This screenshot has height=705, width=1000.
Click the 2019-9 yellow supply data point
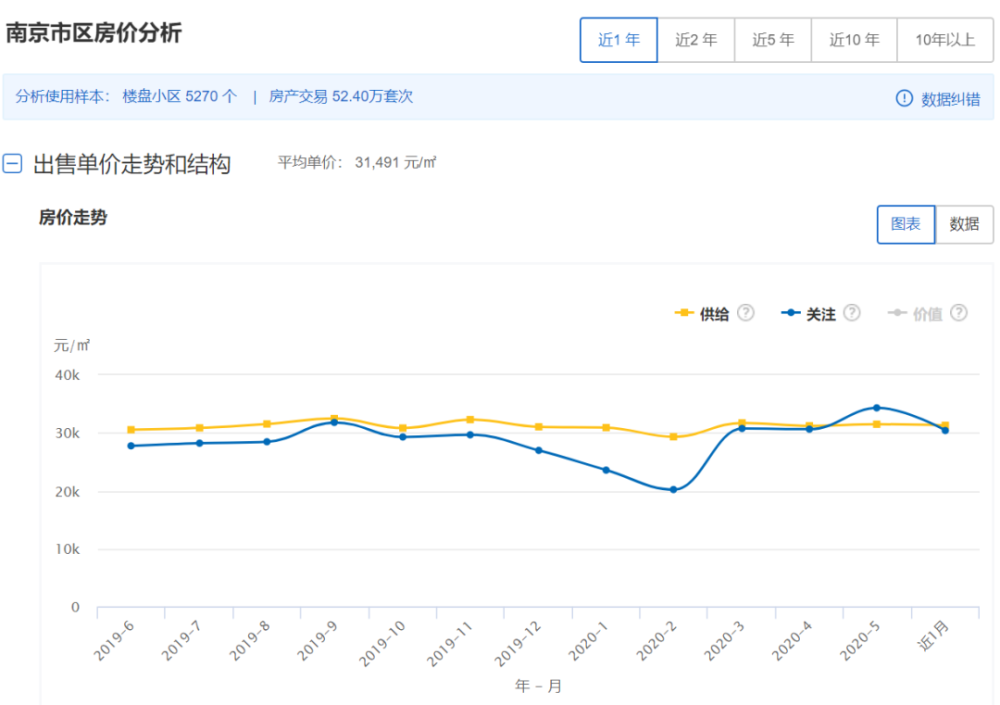334,419
